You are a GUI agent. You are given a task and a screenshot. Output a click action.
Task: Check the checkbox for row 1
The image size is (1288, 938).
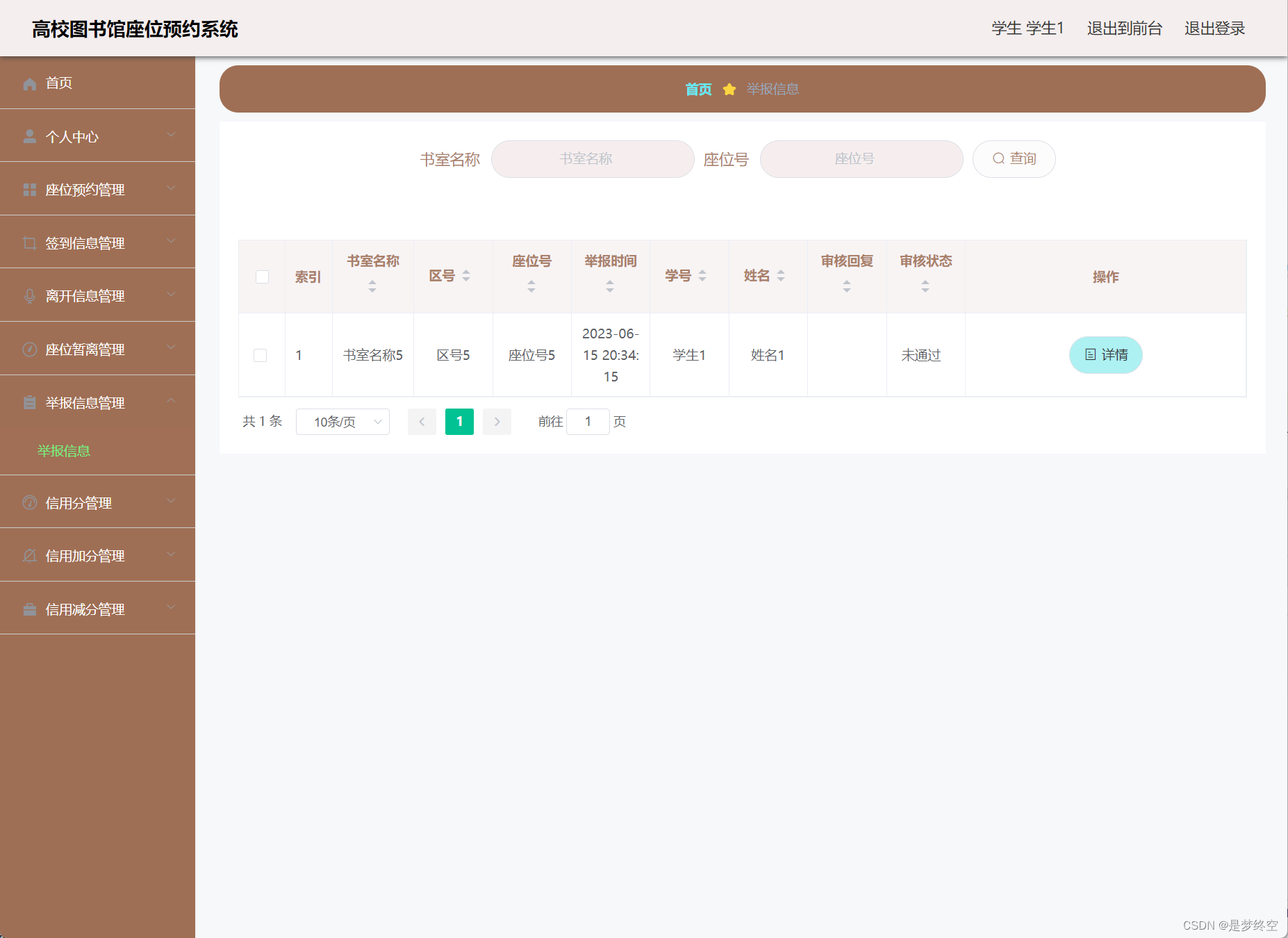pyautogui.click(x=261, y=355)
